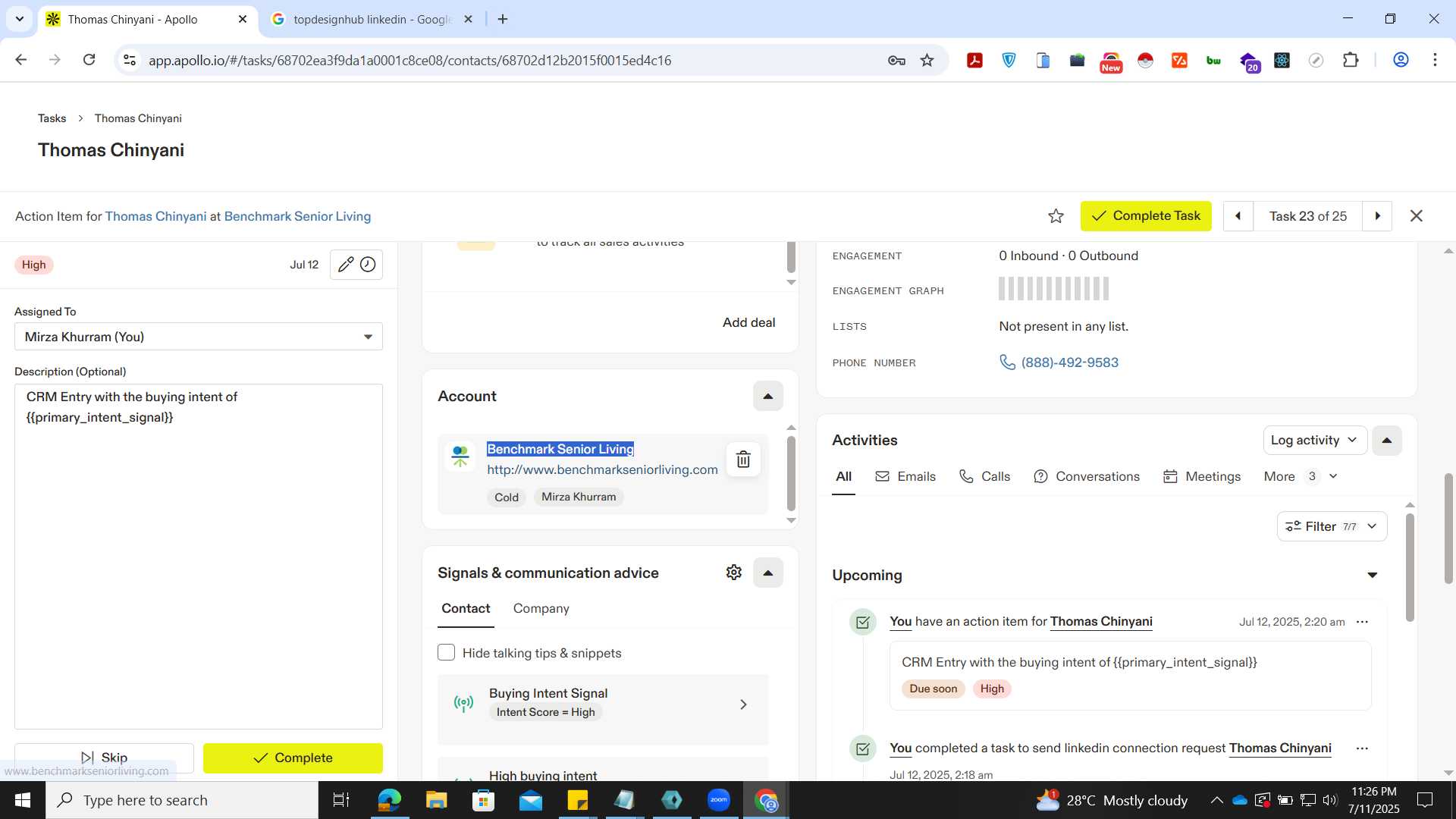Open options for upcoming action item
The image size is (1456, 819).
(x=1362, y=622)
